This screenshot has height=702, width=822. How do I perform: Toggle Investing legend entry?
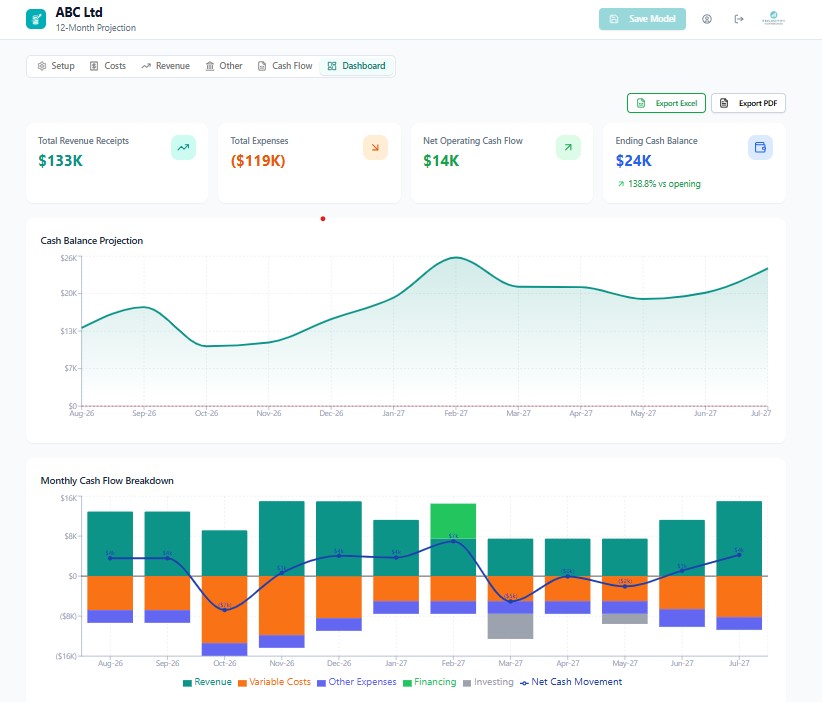pos(488,682)
